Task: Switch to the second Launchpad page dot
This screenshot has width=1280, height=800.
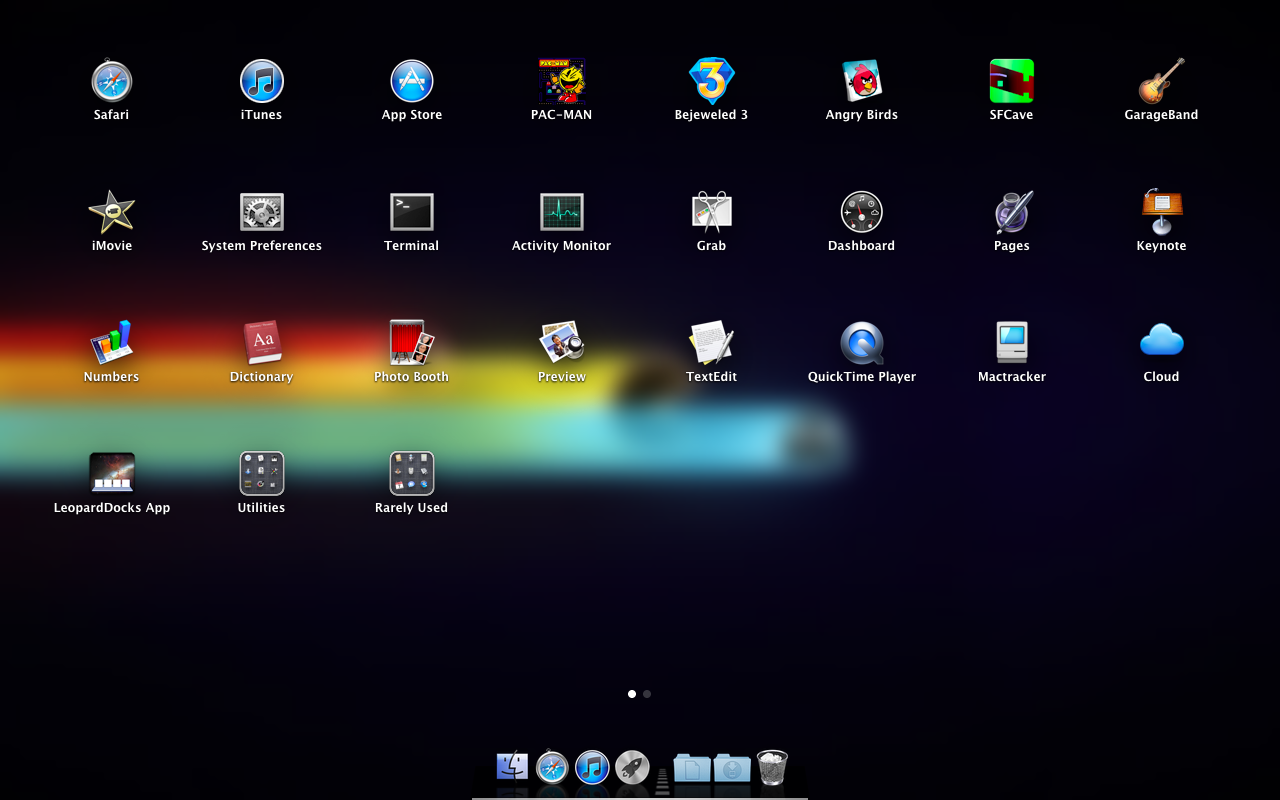Action: [647, 693]
